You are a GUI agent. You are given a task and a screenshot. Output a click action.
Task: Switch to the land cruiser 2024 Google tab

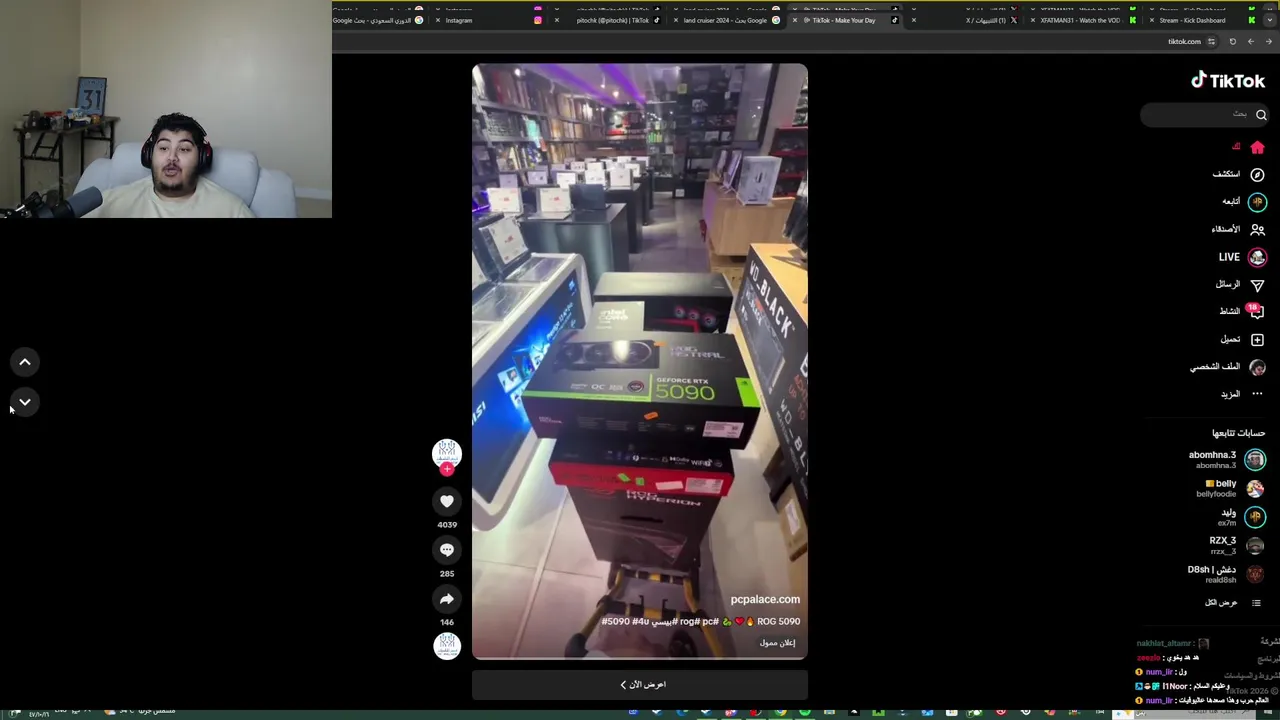click(725, 20)
